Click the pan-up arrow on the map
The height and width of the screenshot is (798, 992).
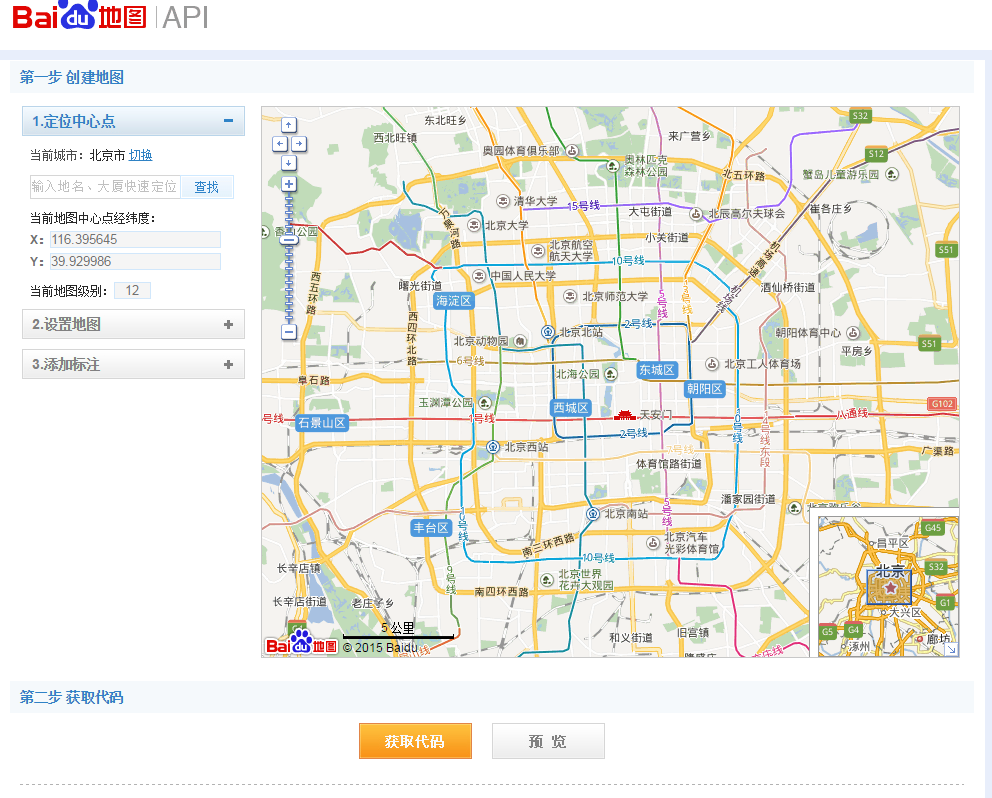coord(288,125)
